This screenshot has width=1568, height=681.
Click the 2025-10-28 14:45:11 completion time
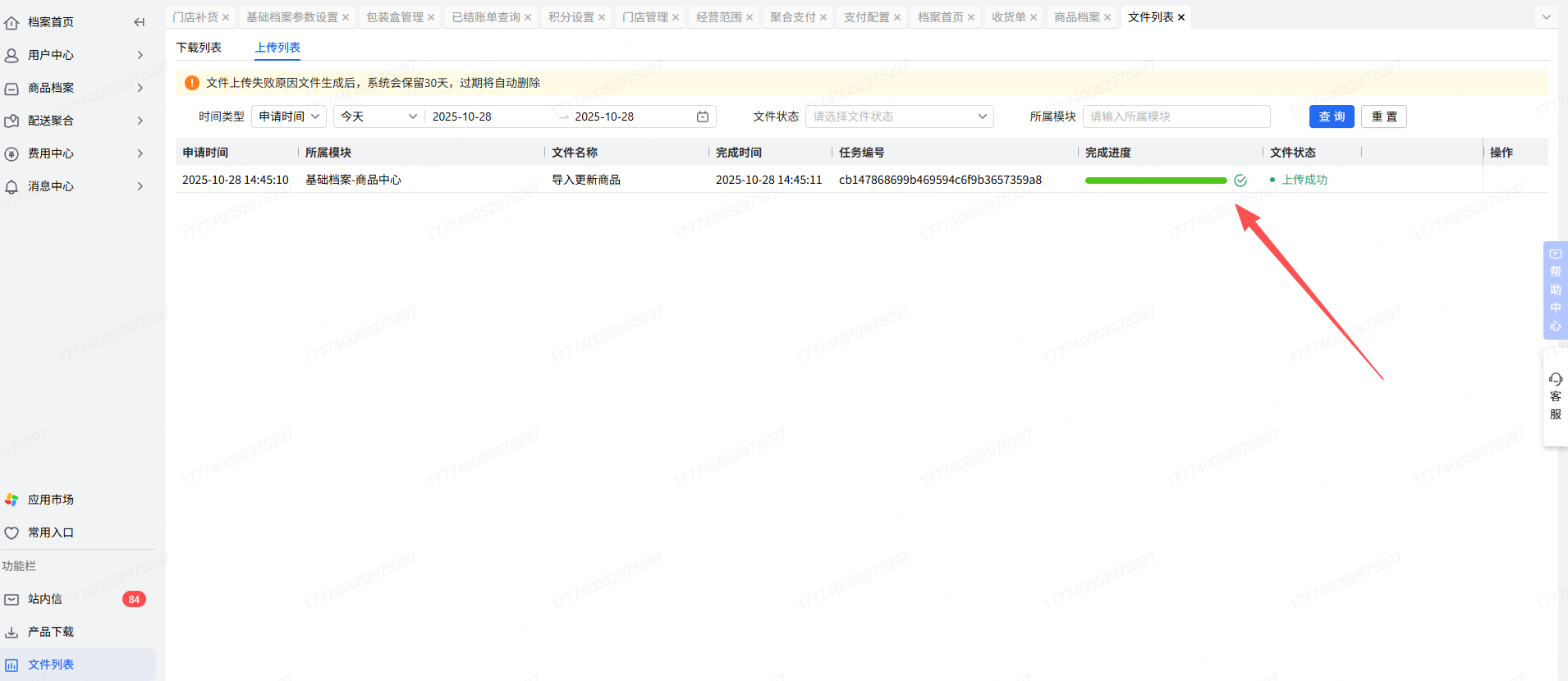click(x=768, y=180)
